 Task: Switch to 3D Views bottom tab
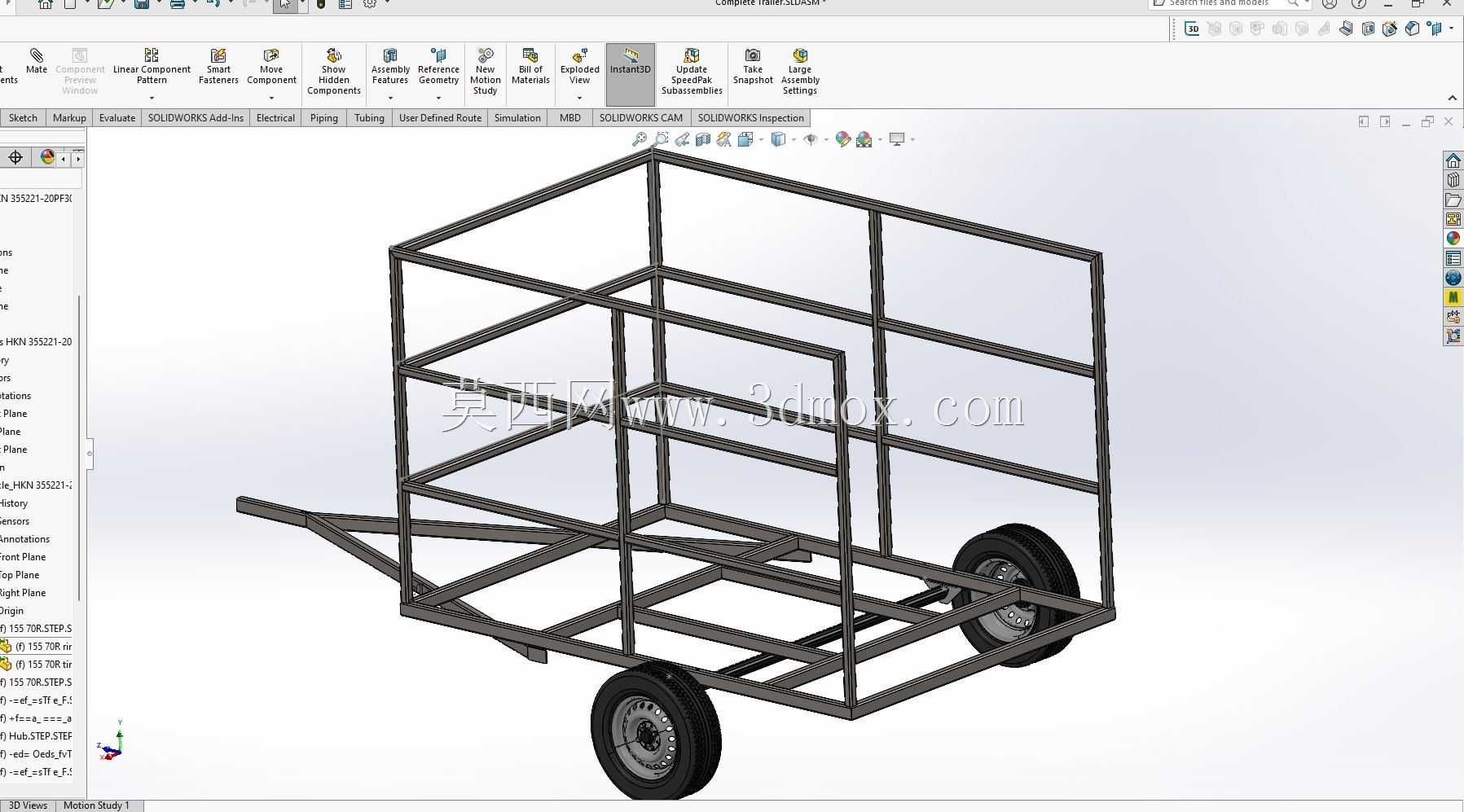28,805
